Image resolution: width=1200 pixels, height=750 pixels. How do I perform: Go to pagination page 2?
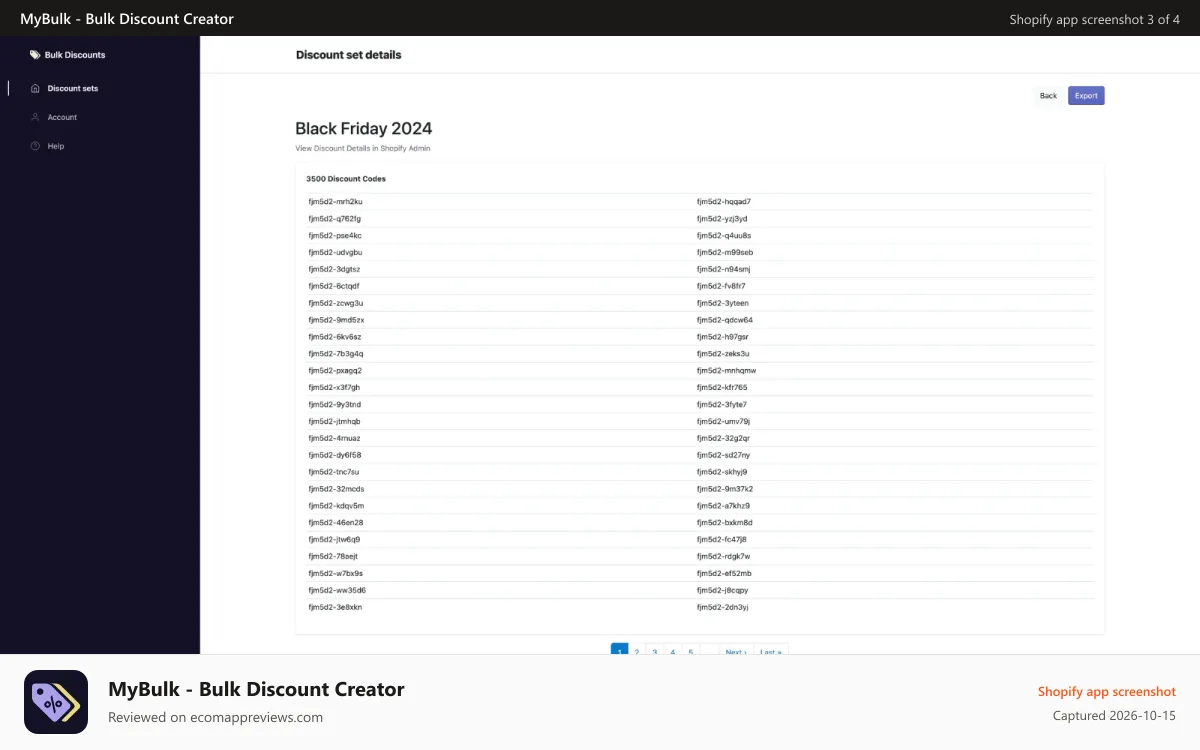(637, 651)
